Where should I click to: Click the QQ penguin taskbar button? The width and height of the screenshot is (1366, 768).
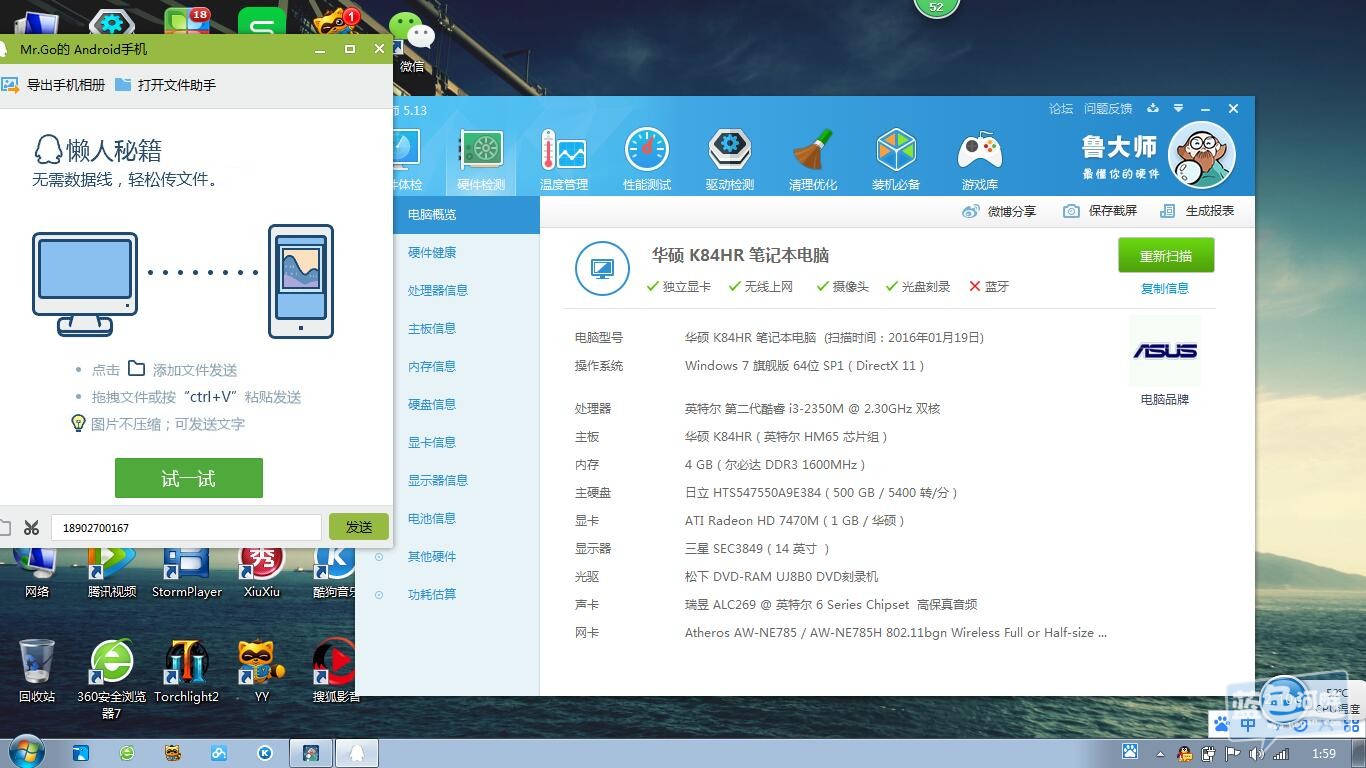click(357, 753)
